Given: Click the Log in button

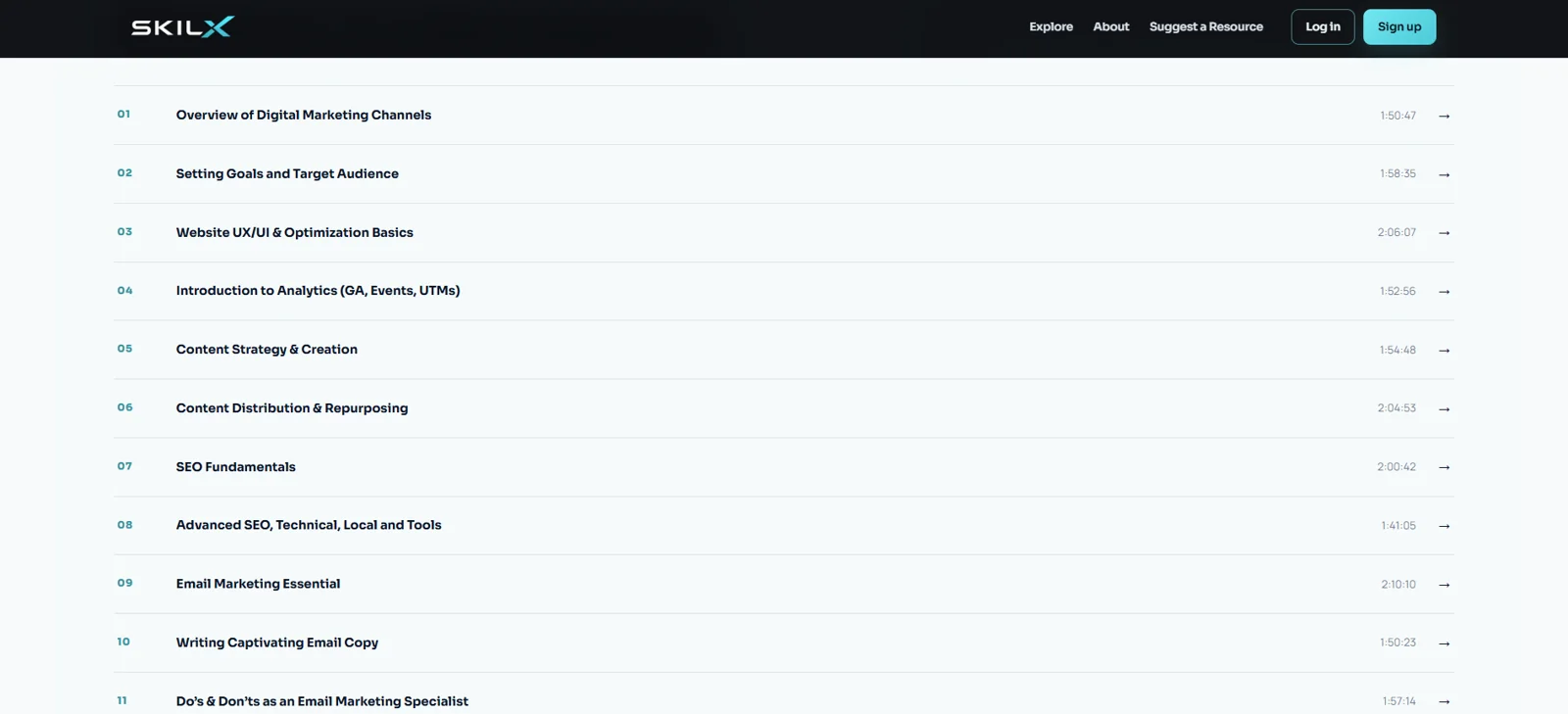Looking at the screenshot, I should [x=1322, y=26].
